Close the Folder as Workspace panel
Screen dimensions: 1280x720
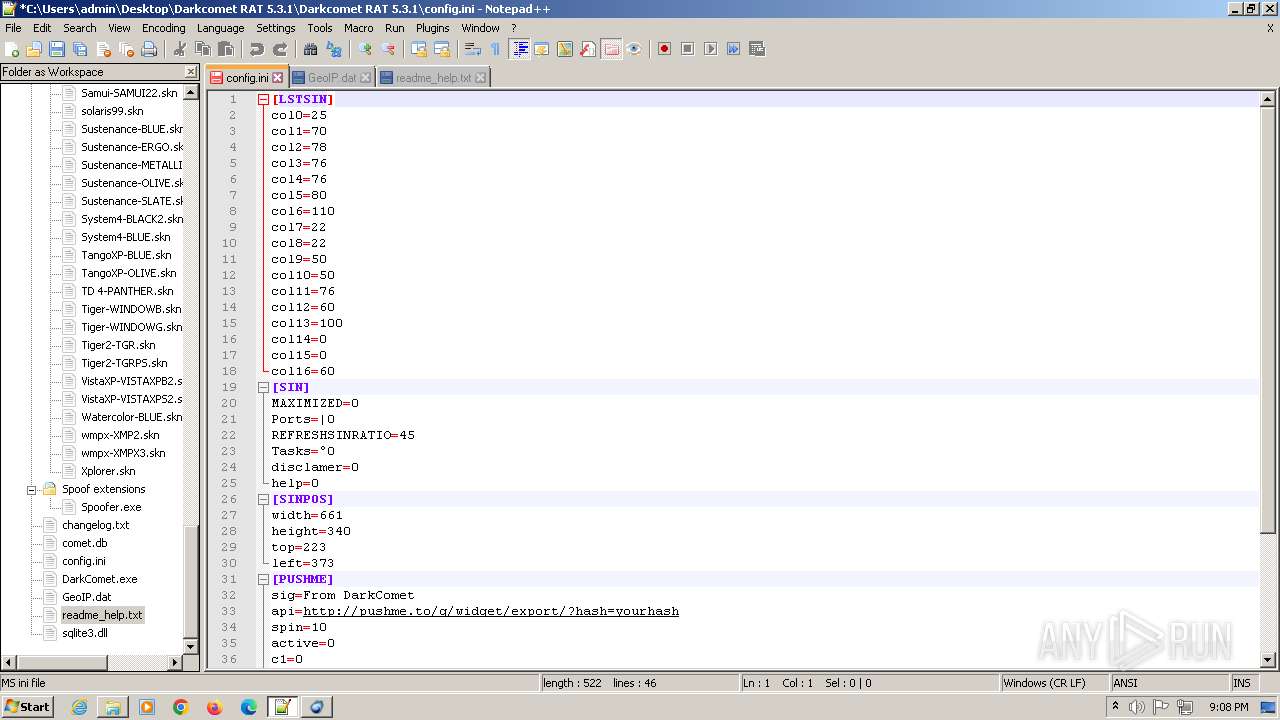click(191, 72)
